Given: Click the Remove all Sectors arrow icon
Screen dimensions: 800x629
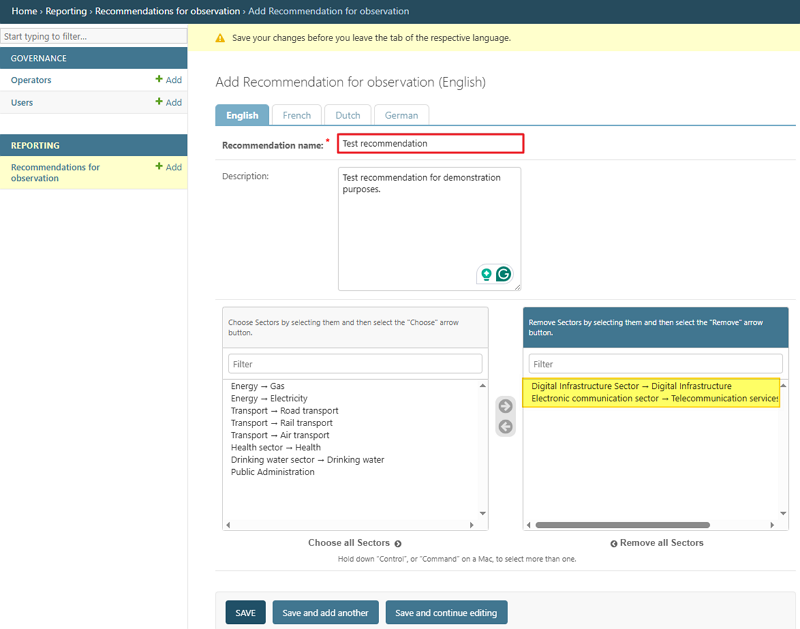Looking at the screenshot, I should click(614, 544).
